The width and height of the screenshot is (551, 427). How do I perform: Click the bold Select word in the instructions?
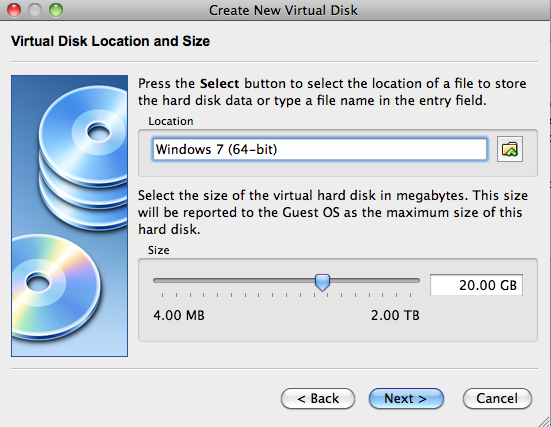(219, 84)
